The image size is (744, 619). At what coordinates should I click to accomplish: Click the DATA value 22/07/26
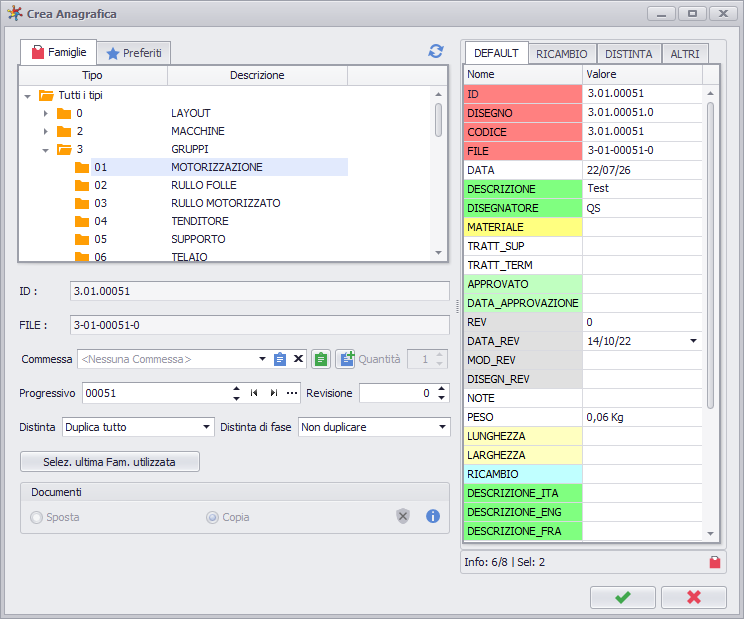click(x=642, y=170)
